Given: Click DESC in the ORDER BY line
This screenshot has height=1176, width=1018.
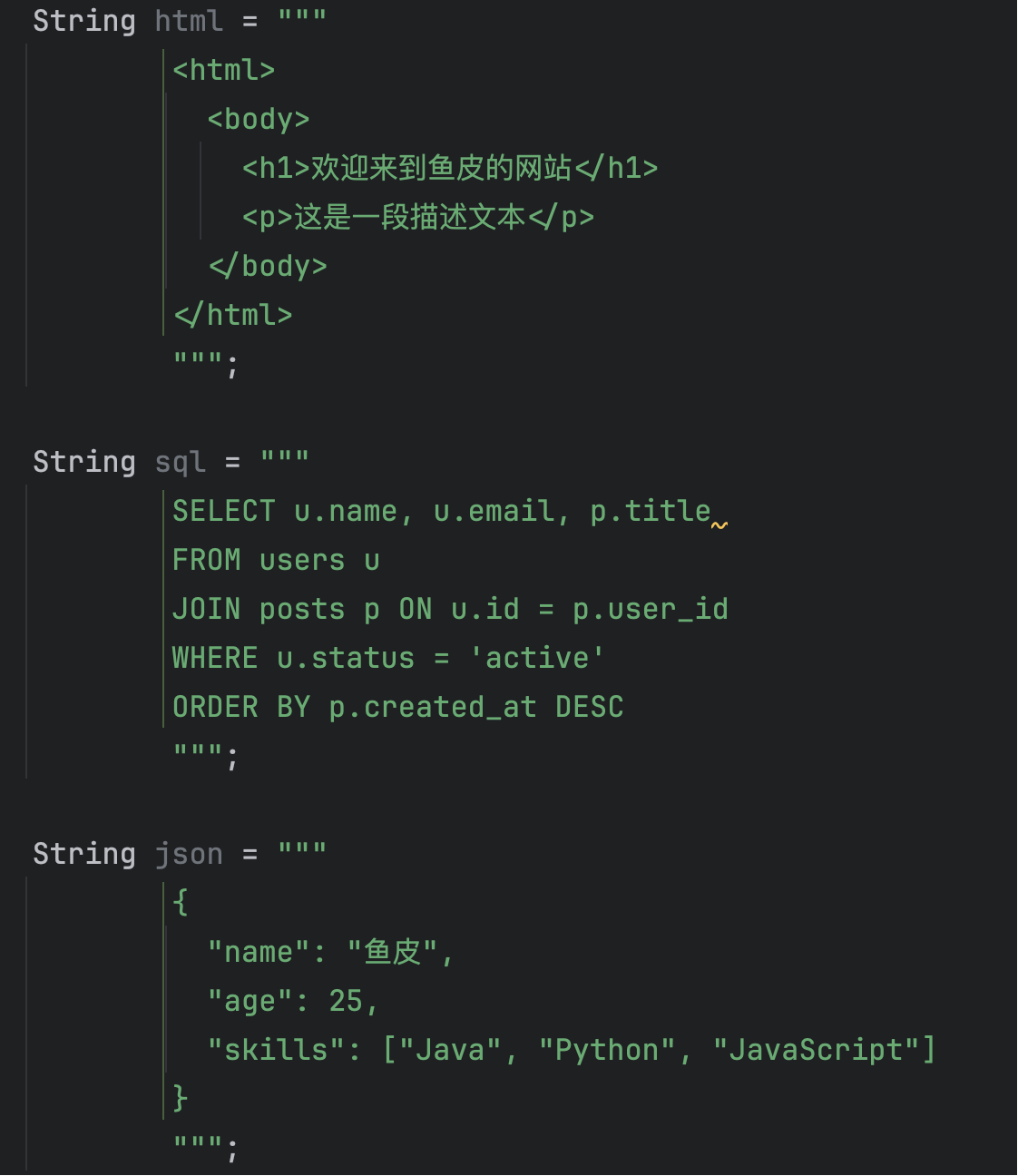Looking at the screenshot, I should click(589, 707).
